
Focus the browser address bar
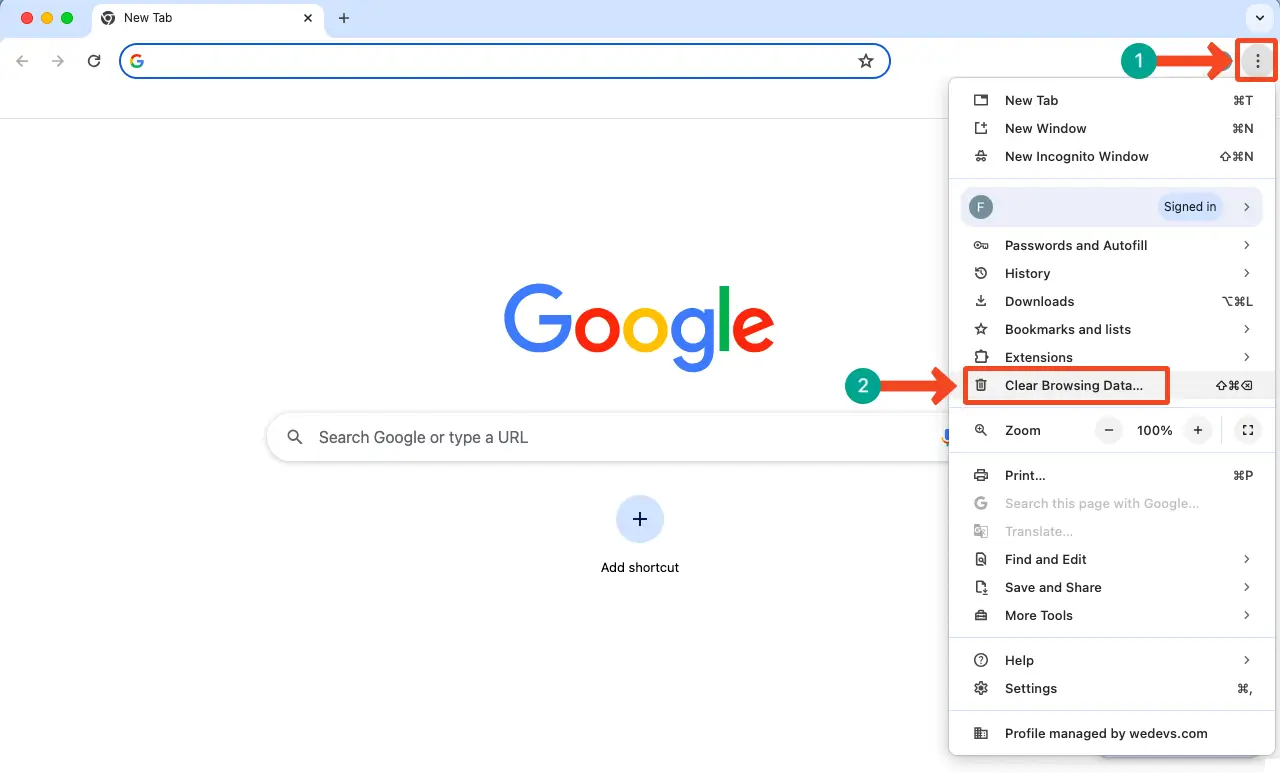tap(504, 61)
